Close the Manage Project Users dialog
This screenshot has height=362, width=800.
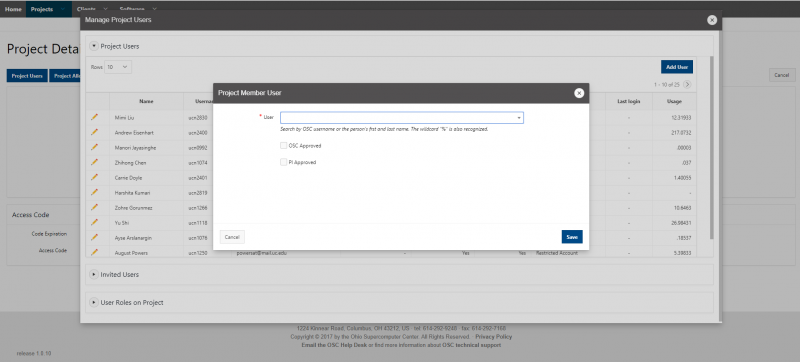tap(712, 20)
